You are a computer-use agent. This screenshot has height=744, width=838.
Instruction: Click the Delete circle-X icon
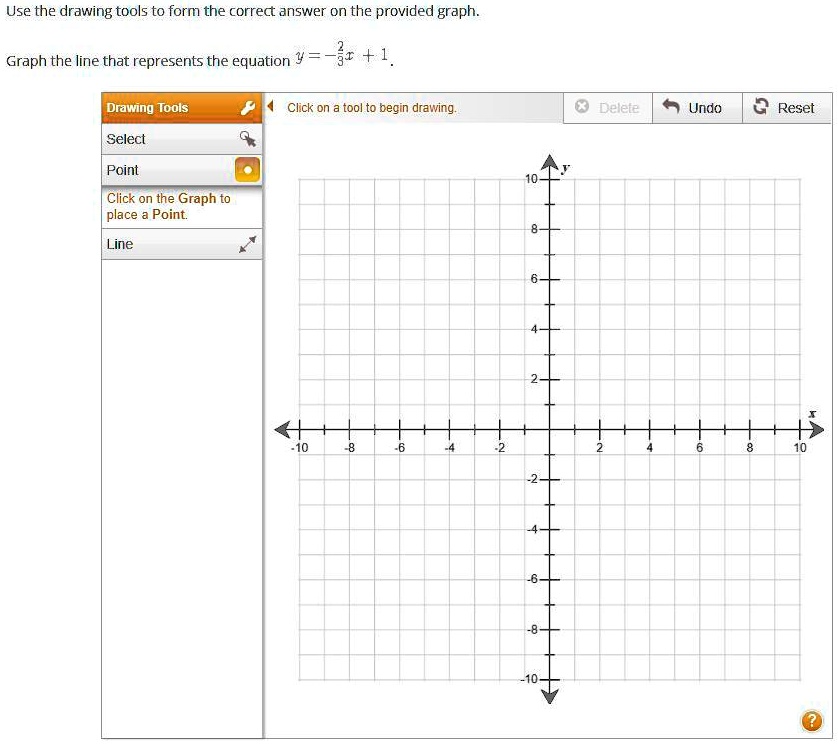580,107
